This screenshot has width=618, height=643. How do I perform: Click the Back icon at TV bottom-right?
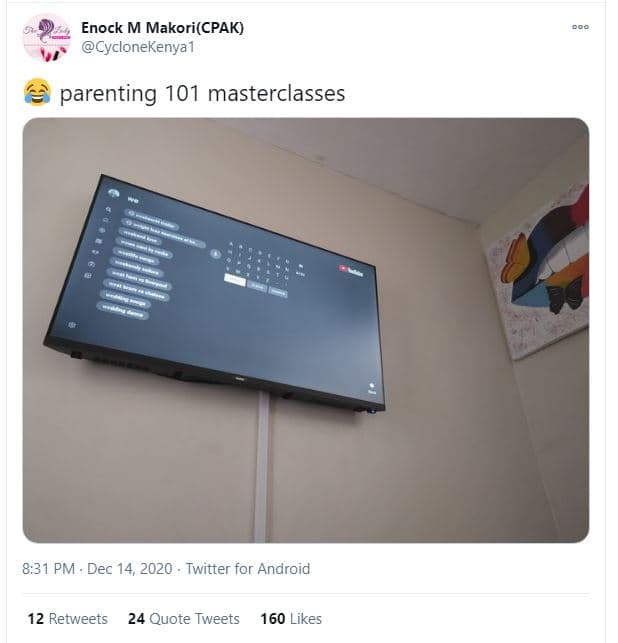coord(372,388)
